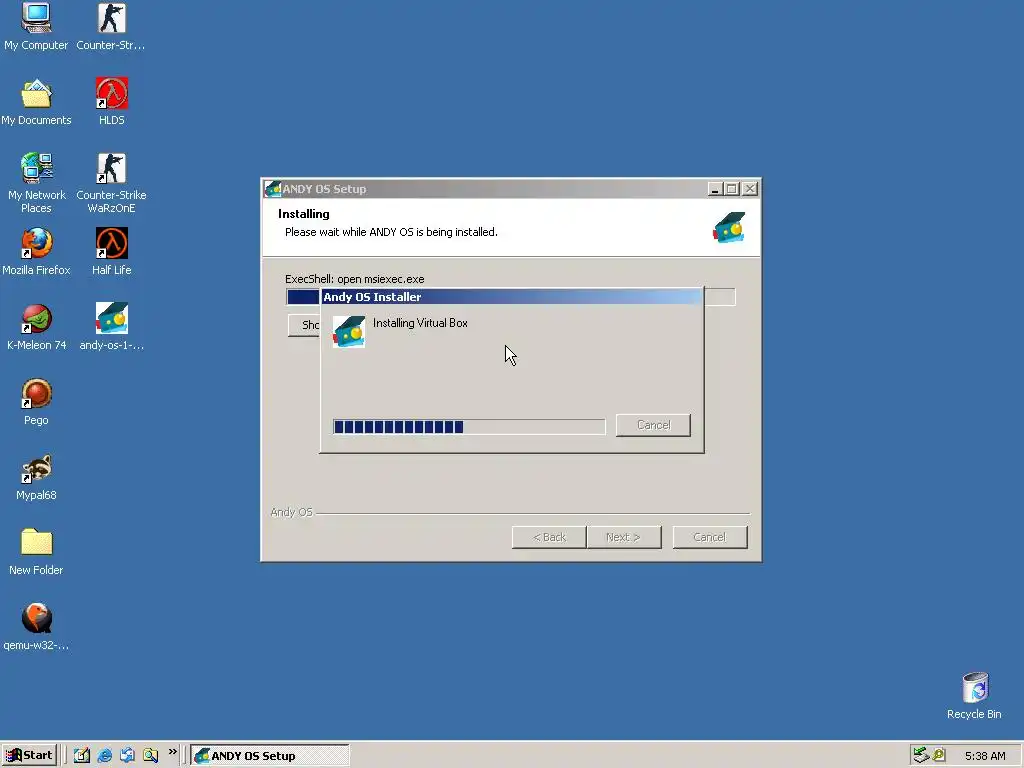Open the Start menu
The image size is (1024, 768).
pos(29,755)
